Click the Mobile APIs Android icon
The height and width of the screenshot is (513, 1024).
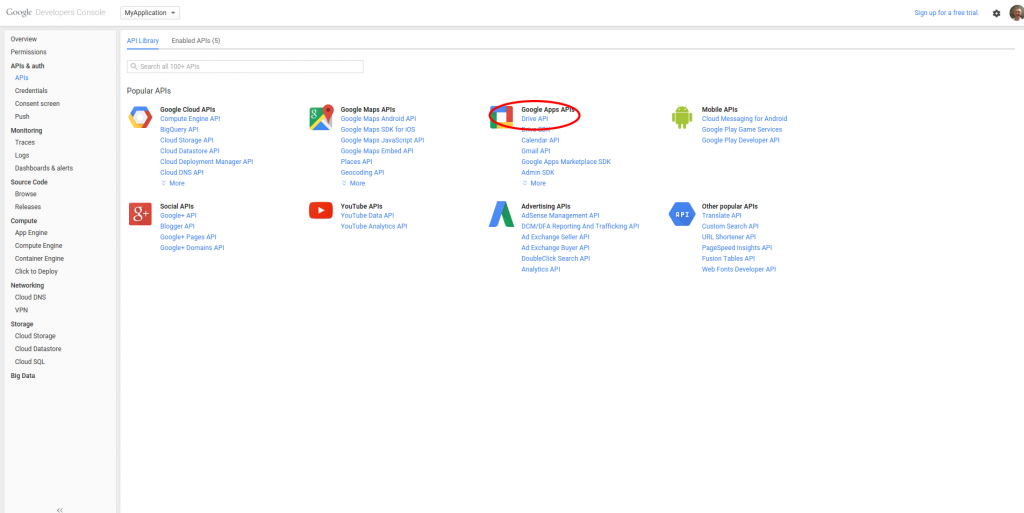tap(682, 117)
